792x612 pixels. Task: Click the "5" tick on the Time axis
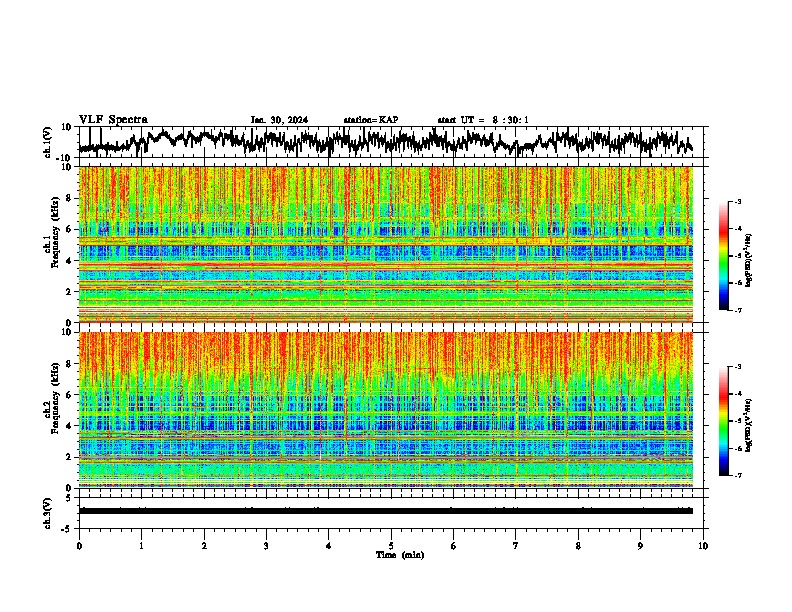tap(391, 546)
